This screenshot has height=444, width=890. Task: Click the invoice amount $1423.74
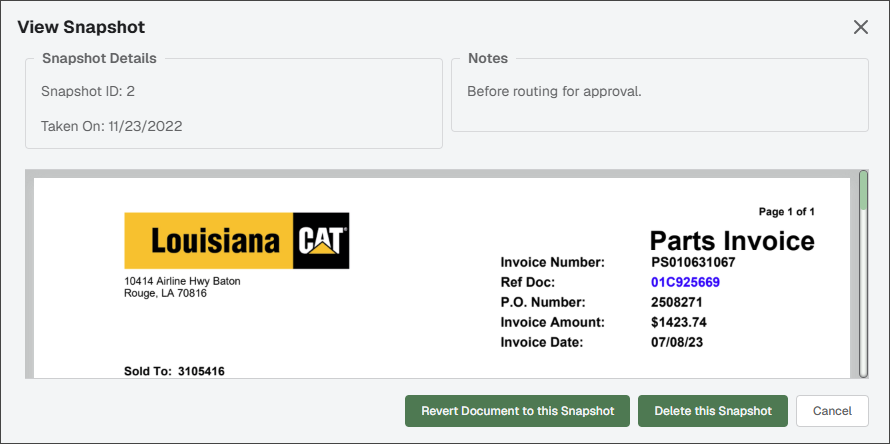[x=678, y=322]
